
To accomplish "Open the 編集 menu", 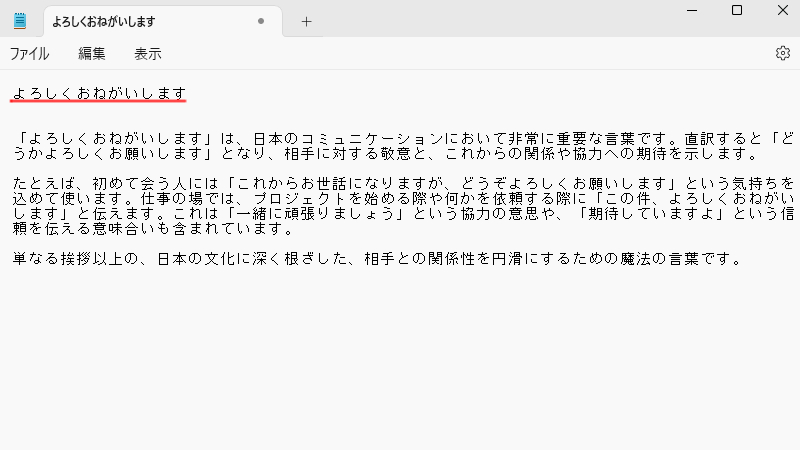I will click(x=92, y=54).
